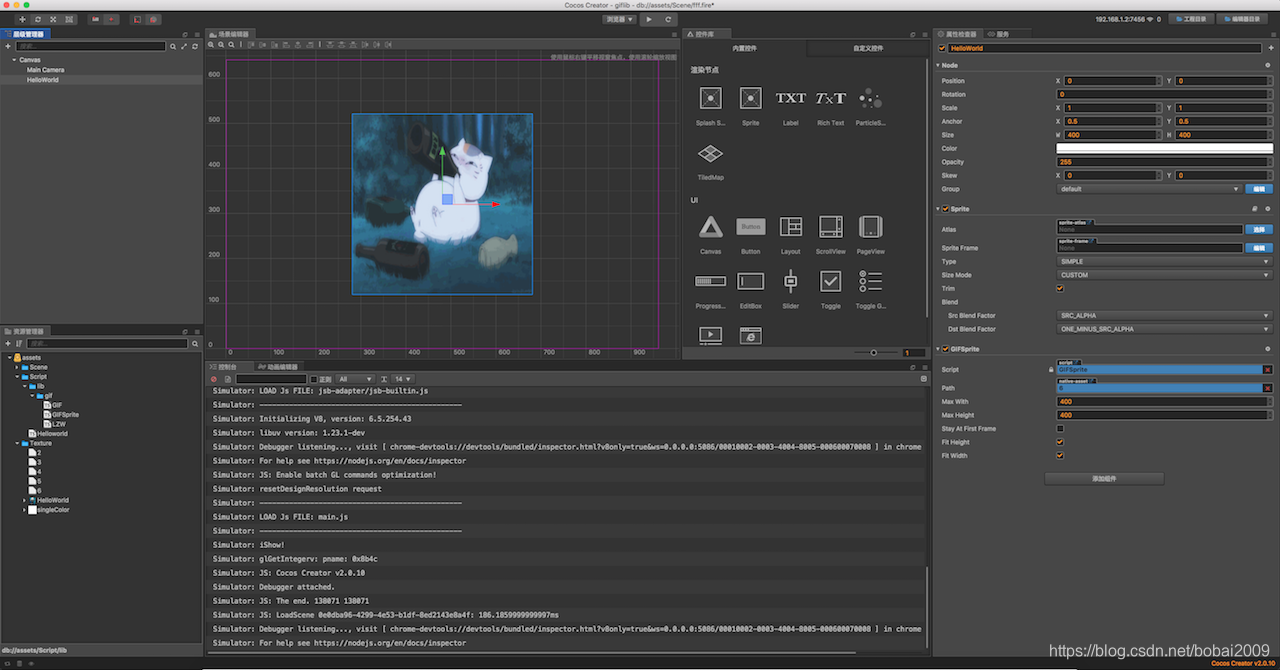
Task: Pick the Canvas UI node icon
Action: click(x=710, y=227)
